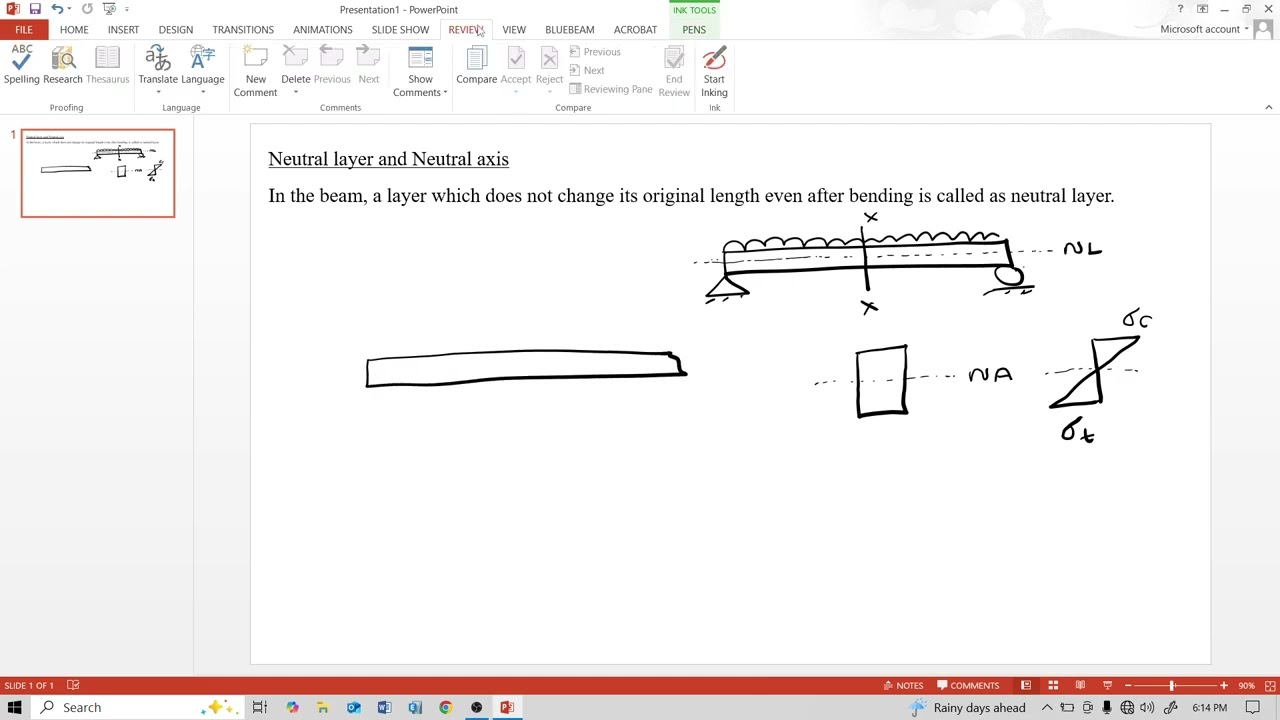Open Microsoft account dropdown
1280x720 pixels.
pyautogui.click(x=1205, y=29)
